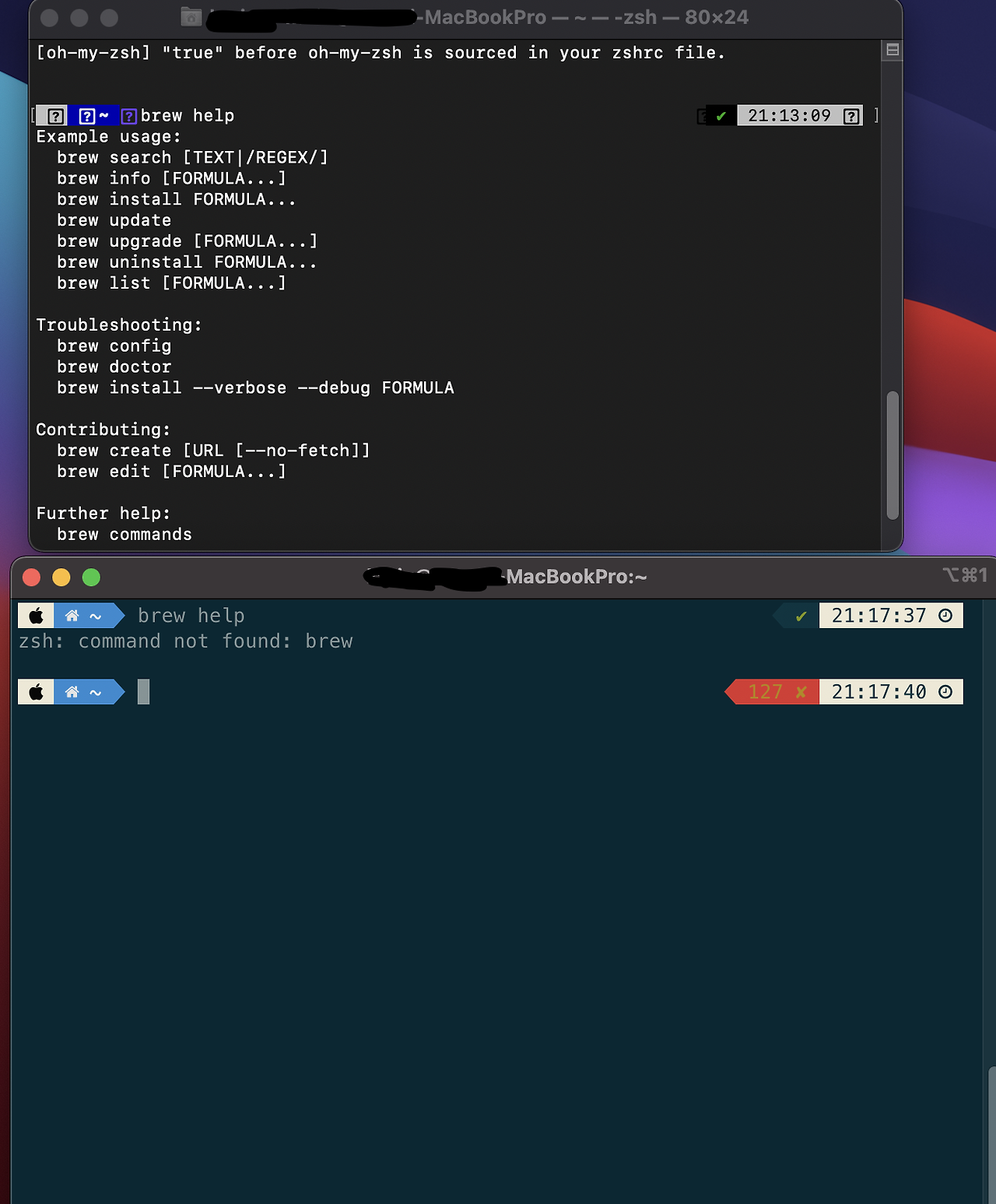Click the home icon in the second iTerm prompt

click(72, 692)
